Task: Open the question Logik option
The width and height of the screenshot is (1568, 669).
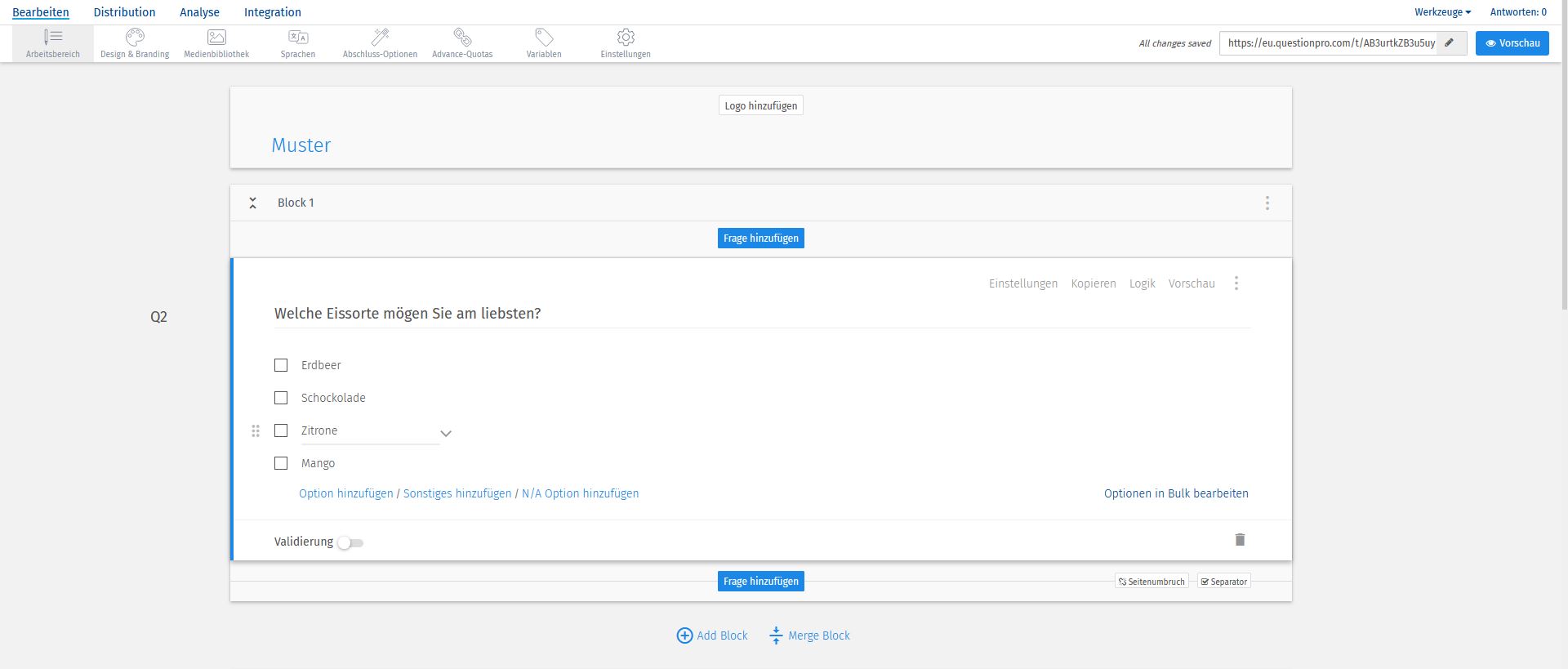Action: [x=1142, y=283]
